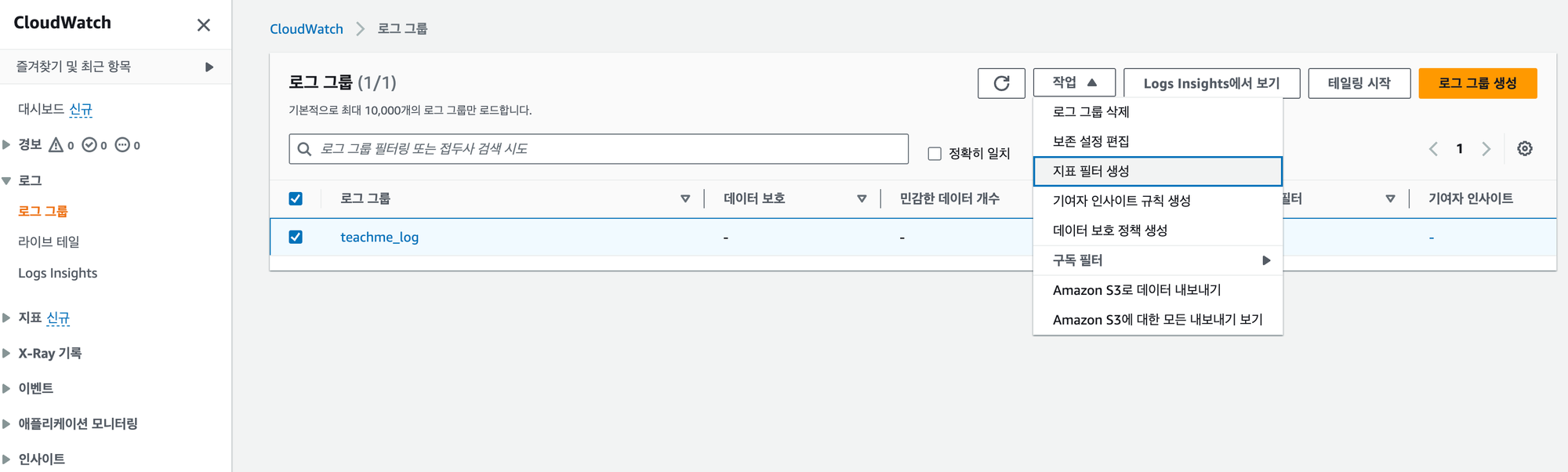The image size is (1568, 472).
Task: Sort by 데이터 보호 column arrow
Action: click(x=862, y=199)
